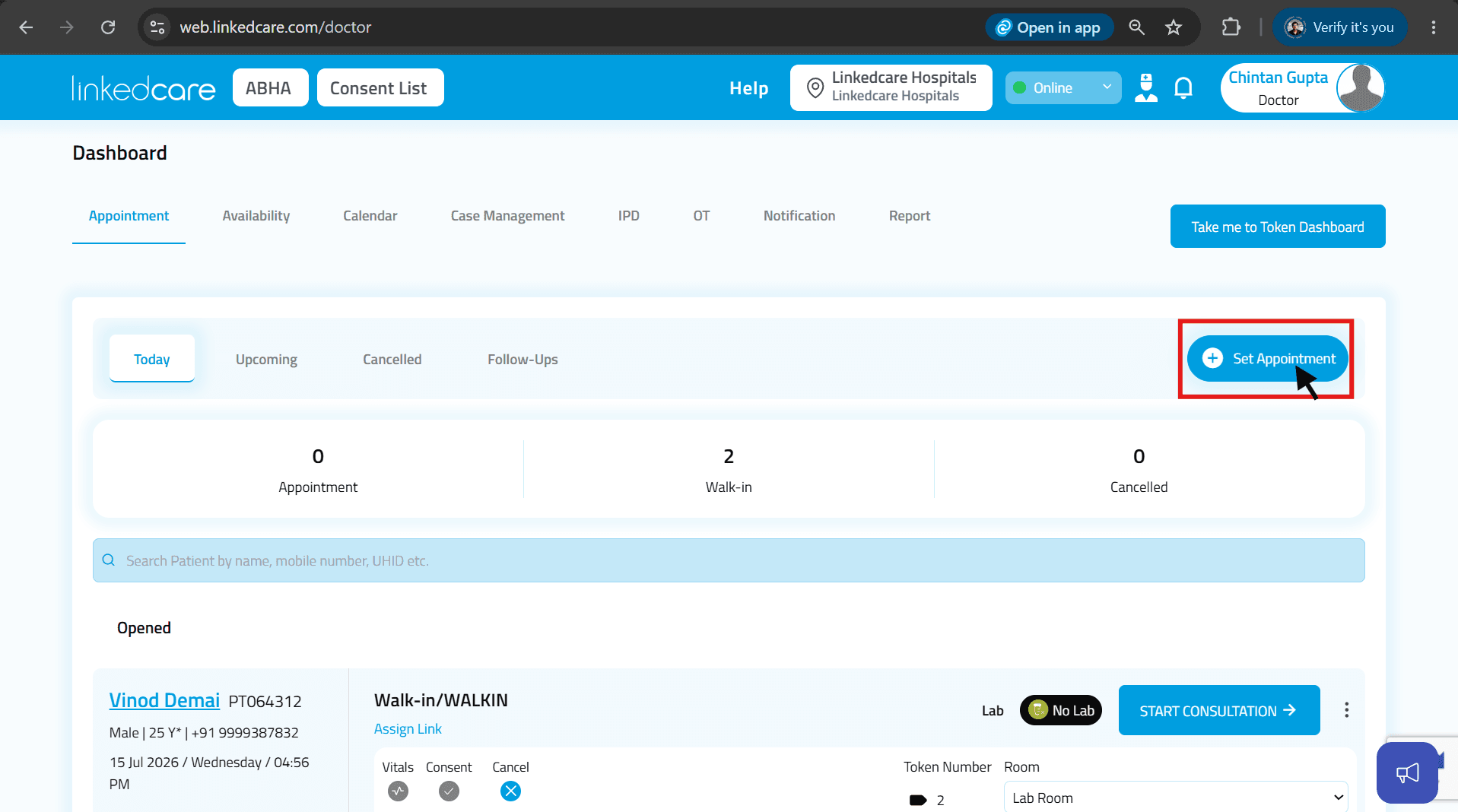Show Today's appointments
This screenshot has height=812, width=1458.
(152, 359)
